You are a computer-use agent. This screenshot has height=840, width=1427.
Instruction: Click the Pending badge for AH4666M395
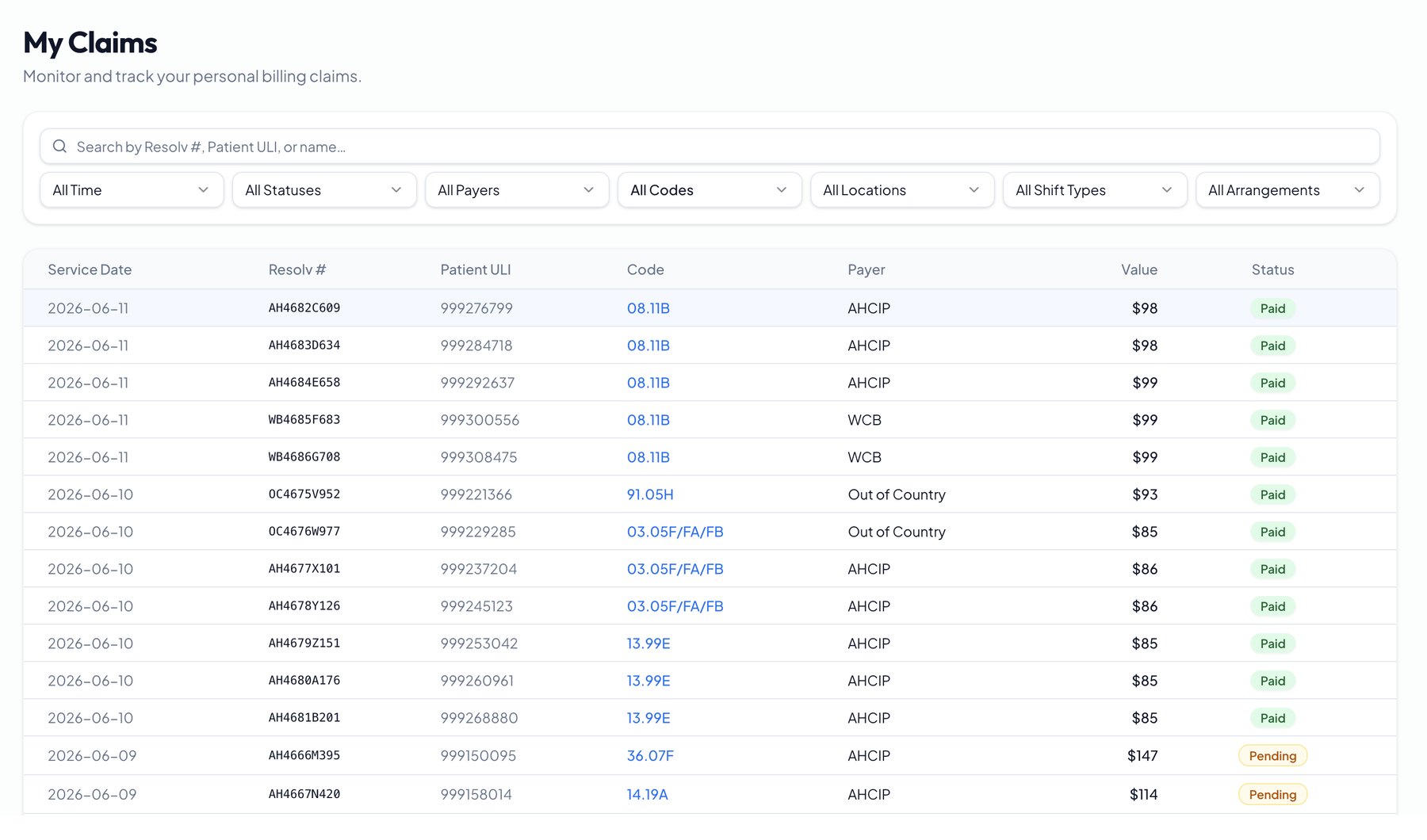click(x=1272, y=756)
